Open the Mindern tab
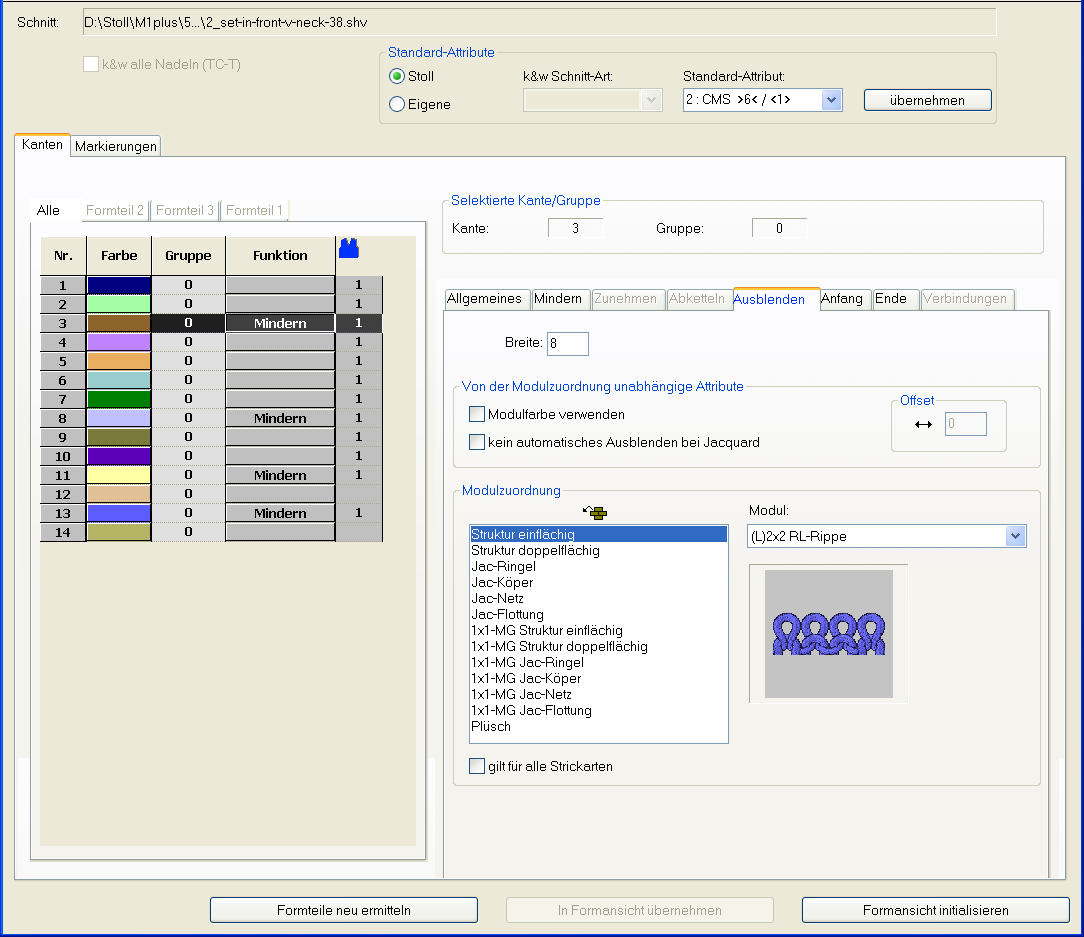Viewport: 1084px width, 937px height. point(558,299)
